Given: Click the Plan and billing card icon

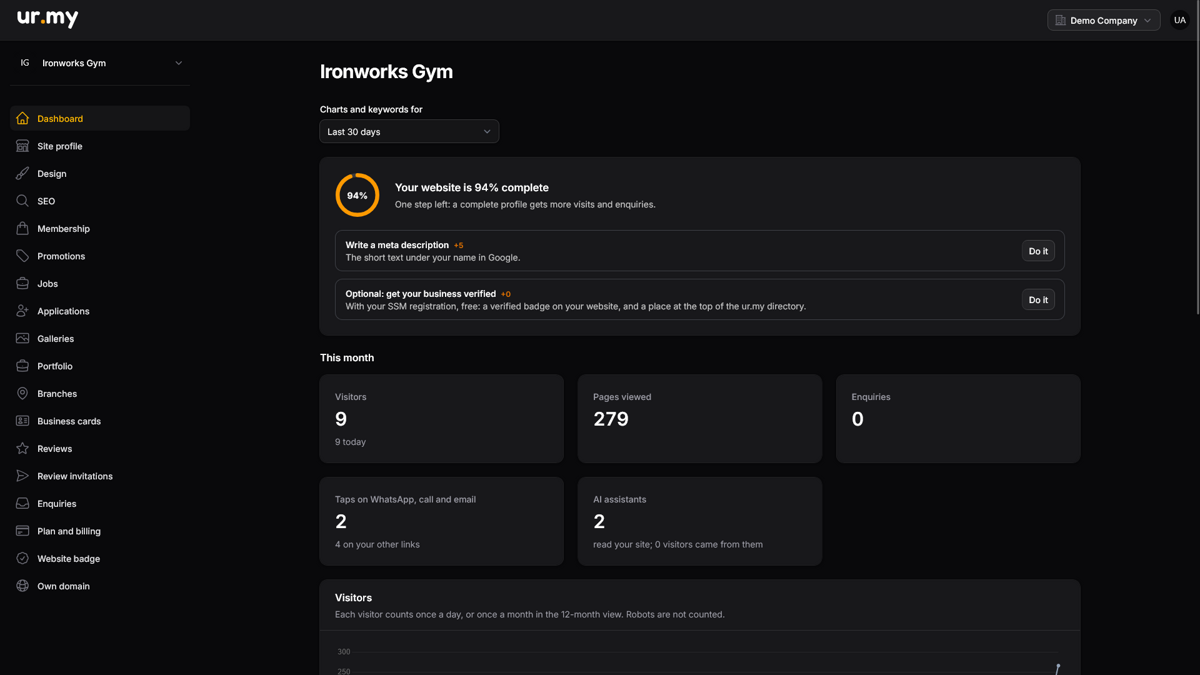Looking at the screenshot, I should coord(22,531).
